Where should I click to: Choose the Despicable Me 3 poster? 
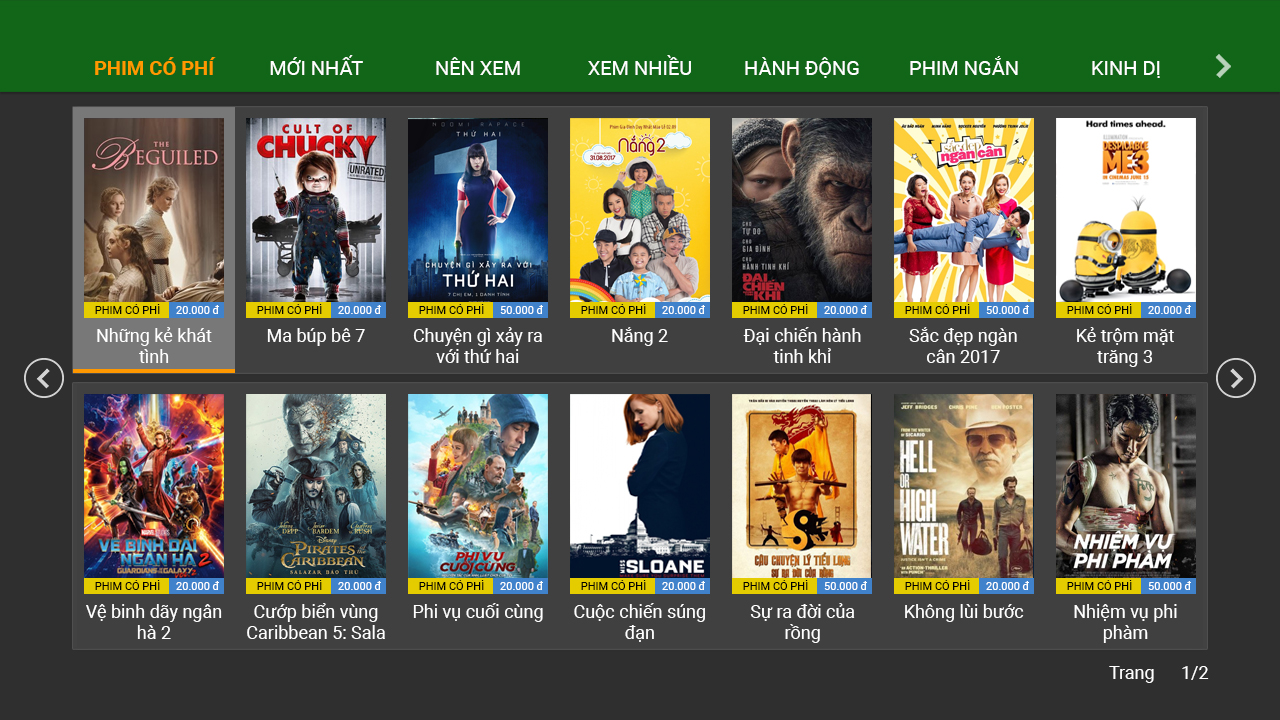pos(1126,210)
